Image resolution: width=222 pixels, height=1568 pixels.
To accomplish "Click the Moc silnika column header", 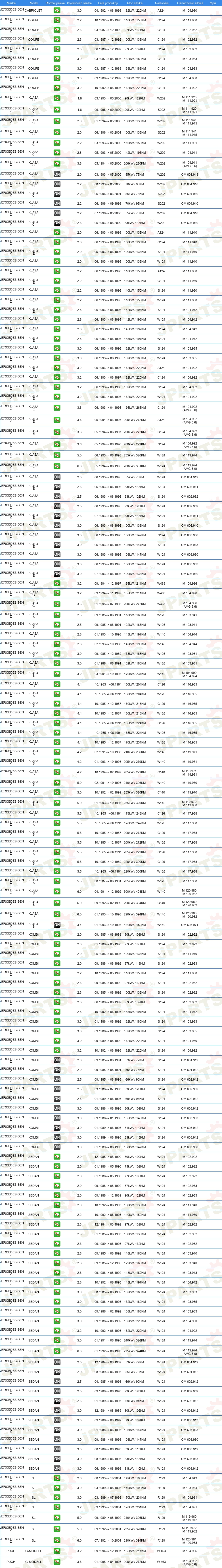I will 134,3.
